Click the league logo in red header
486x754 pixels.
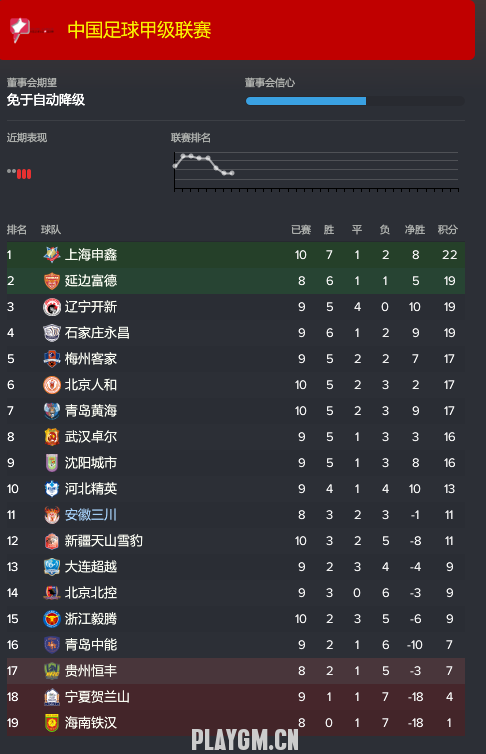20,30
